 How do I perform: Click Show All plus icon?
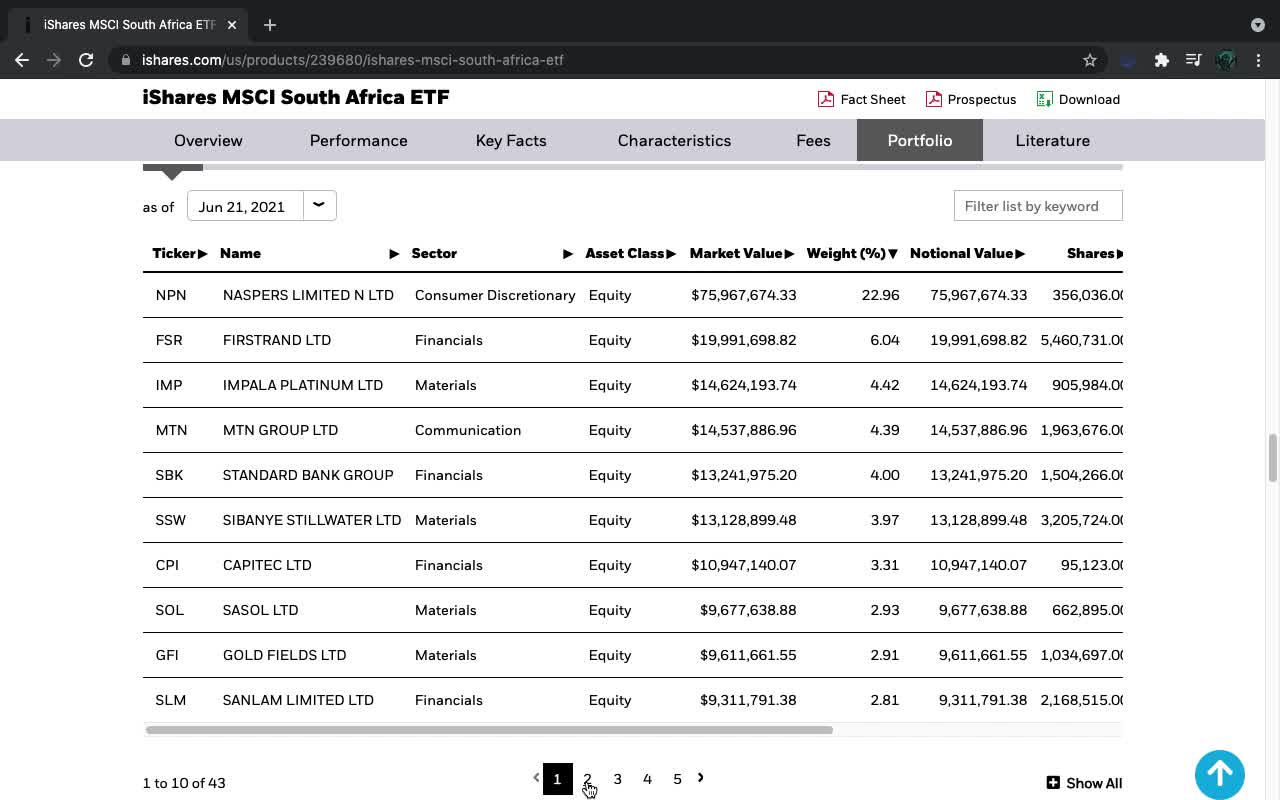pyautogui.click(x=1053, y=783)
